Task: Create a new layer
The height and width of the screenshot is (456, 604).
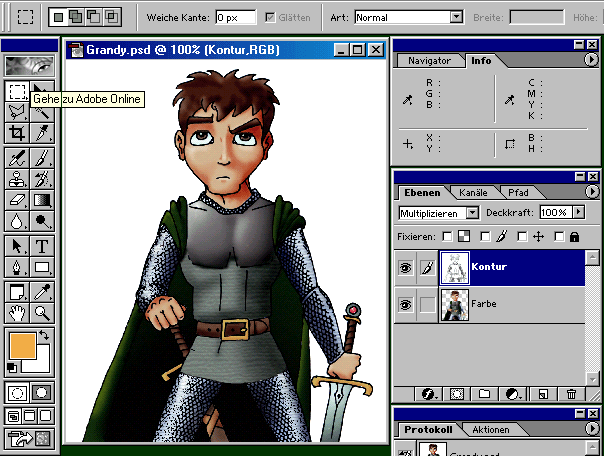Action: (x=543, y=394)
